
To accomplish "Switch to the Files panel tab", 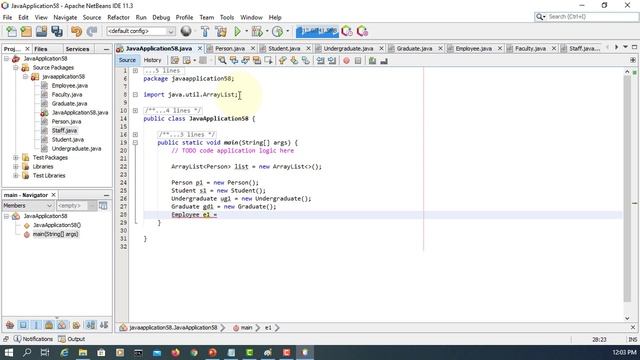I will pos(41,49).
